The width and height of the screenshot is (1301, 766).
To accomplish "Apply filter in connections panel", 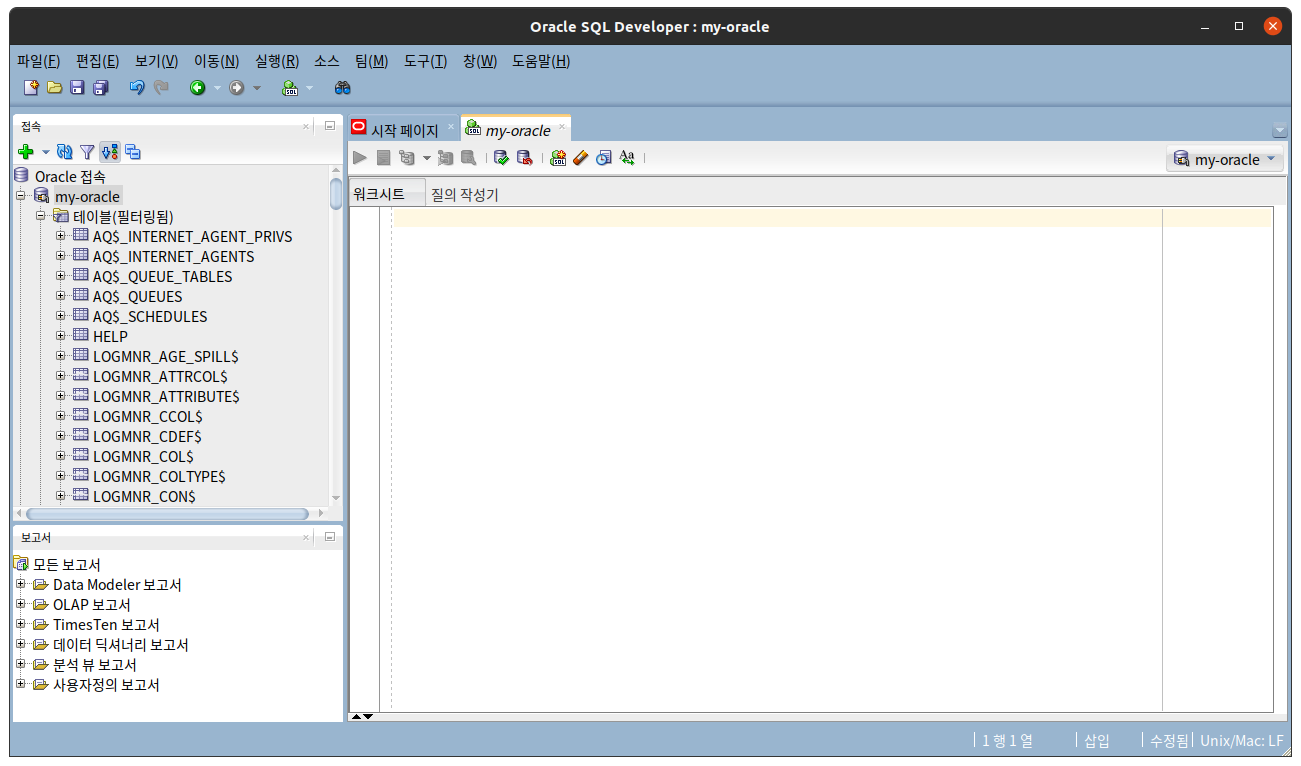I will 87,152.
